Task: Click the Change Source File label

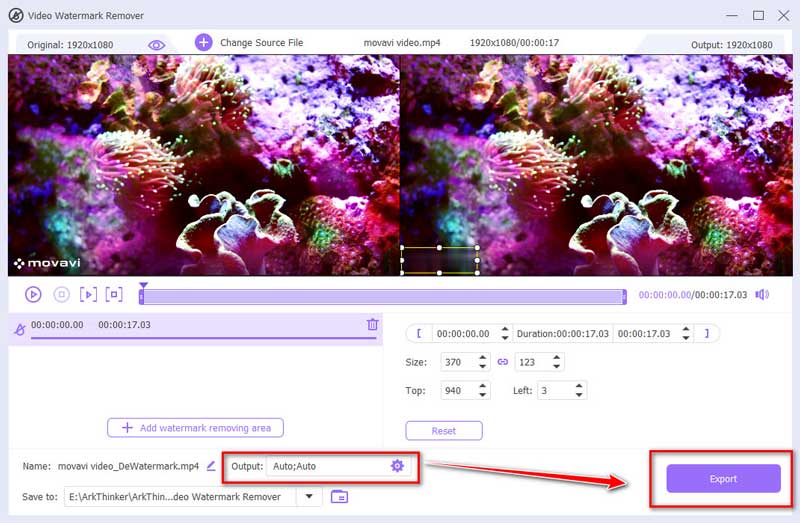Action: click(x=261, y=43)
